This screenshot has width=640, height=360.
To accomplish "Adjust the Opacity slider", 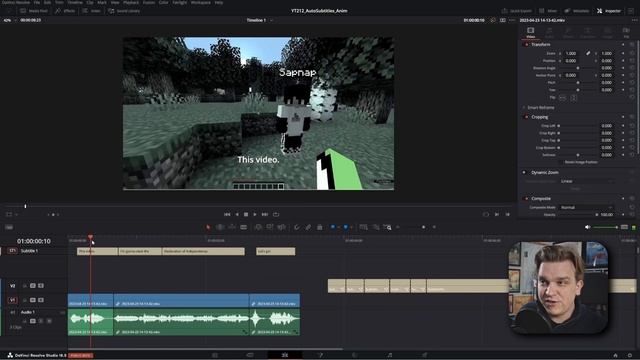I will pyautogui.click(x=578, y=215).
